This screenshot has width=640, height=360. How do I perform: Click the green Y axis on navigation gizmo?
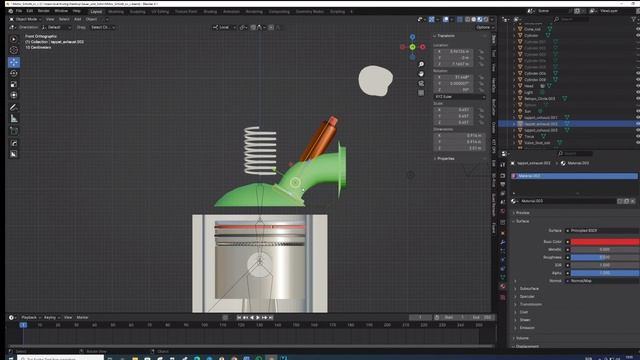(x=412, y=47)
